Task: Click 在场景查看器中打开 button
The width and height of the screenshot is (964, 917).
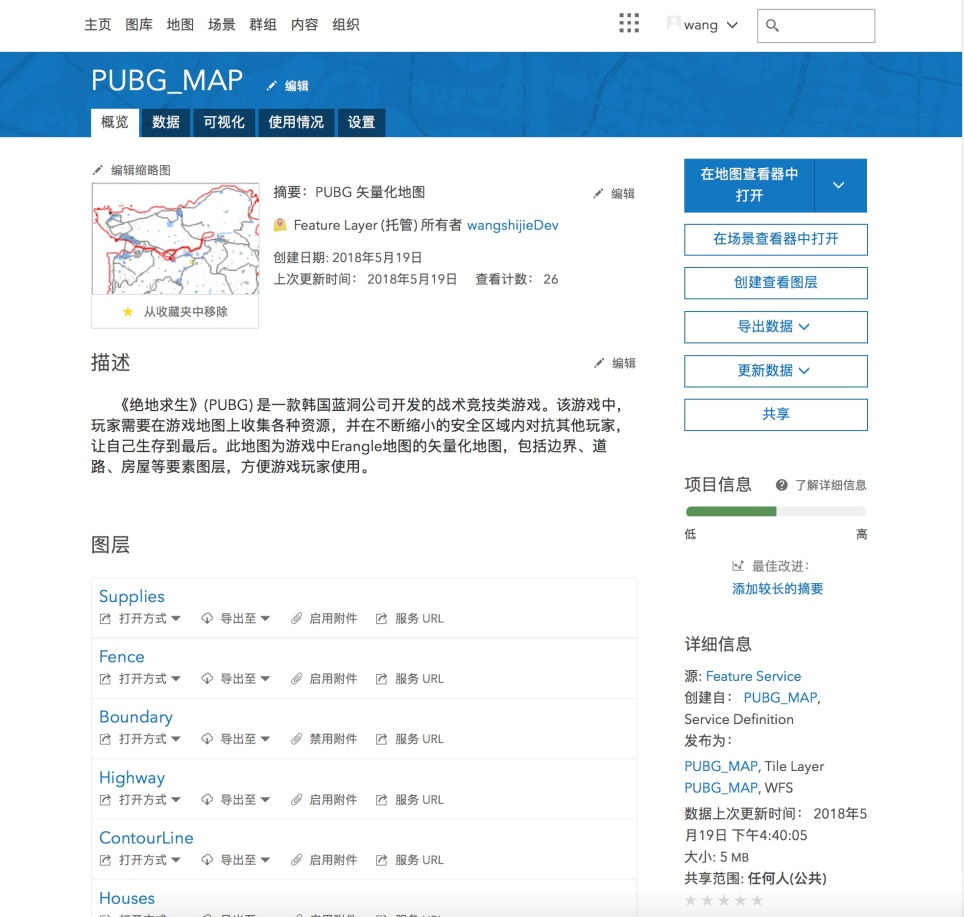Action: pyautogui.click(x=775, y=239)
